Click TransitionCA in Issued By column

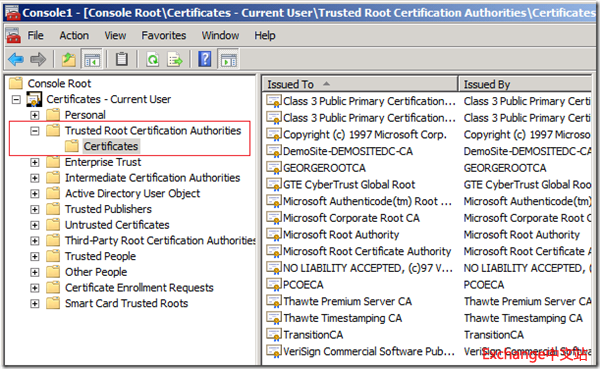(x=494, y=335)
